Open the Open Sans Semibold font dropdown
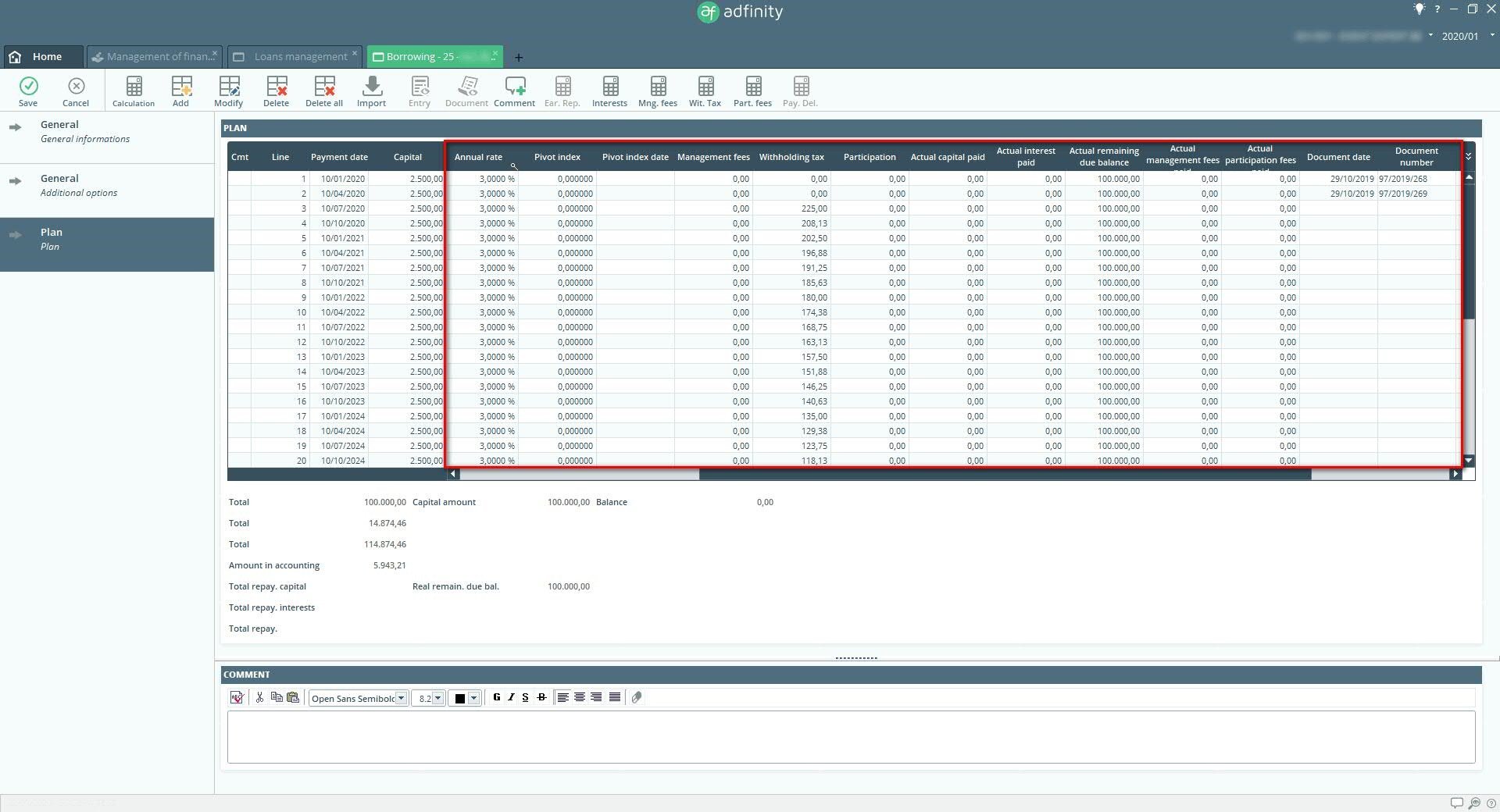This screenshot has width=1500, height=812. pyautogui.click(x=401, y=698)
